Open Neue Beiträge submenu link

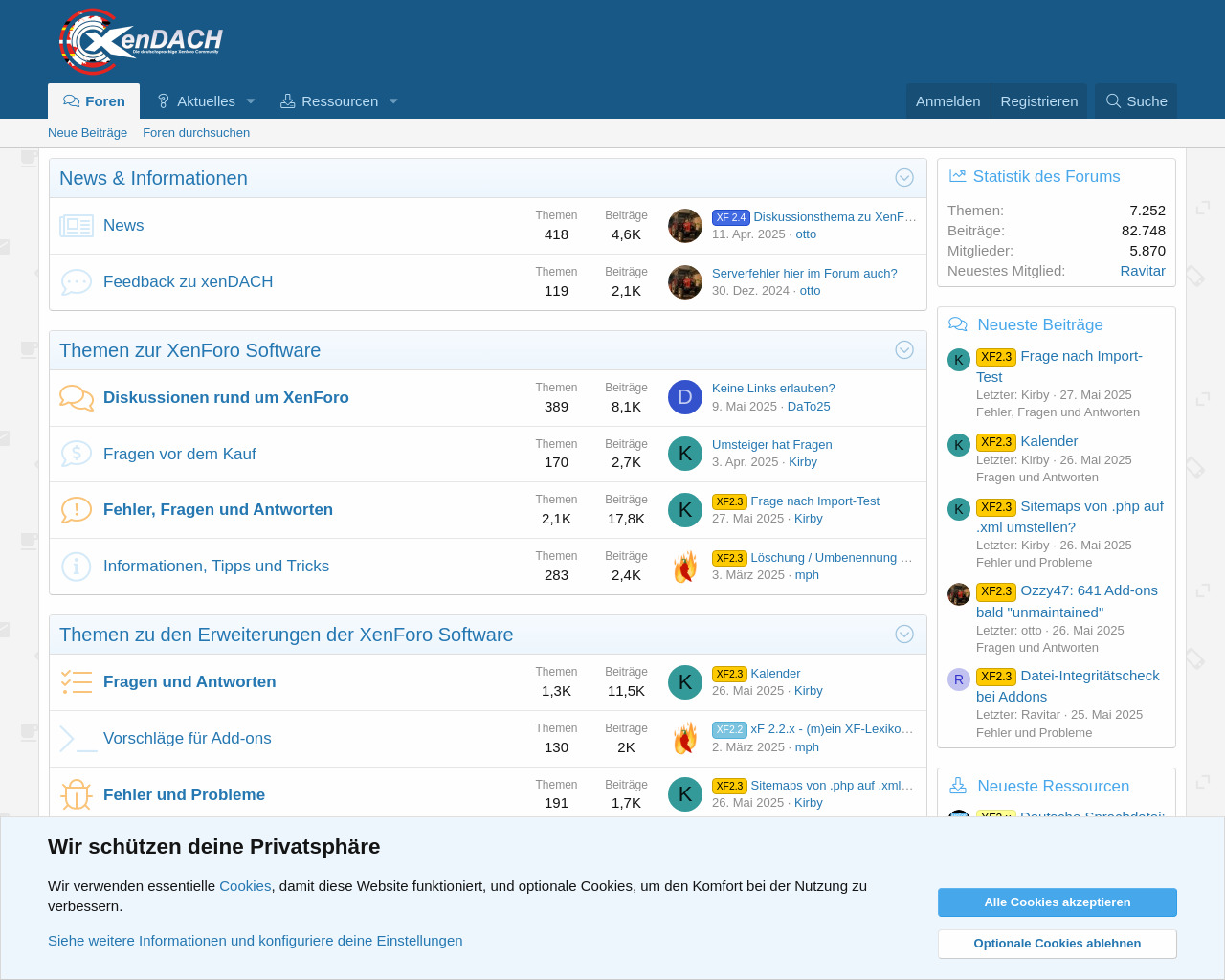point(87,133)
